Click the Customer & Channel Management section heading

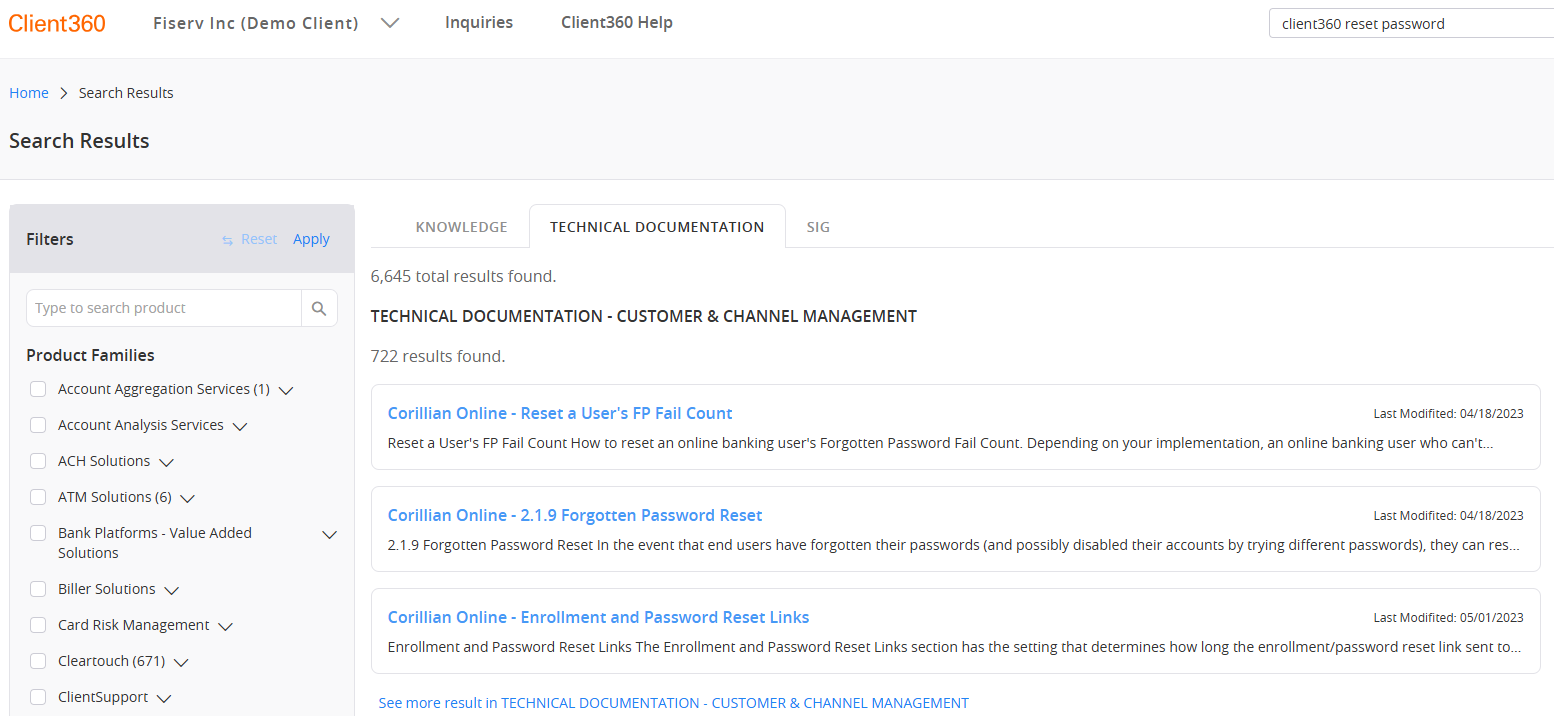pyautogui.click(x=644, y=316)
